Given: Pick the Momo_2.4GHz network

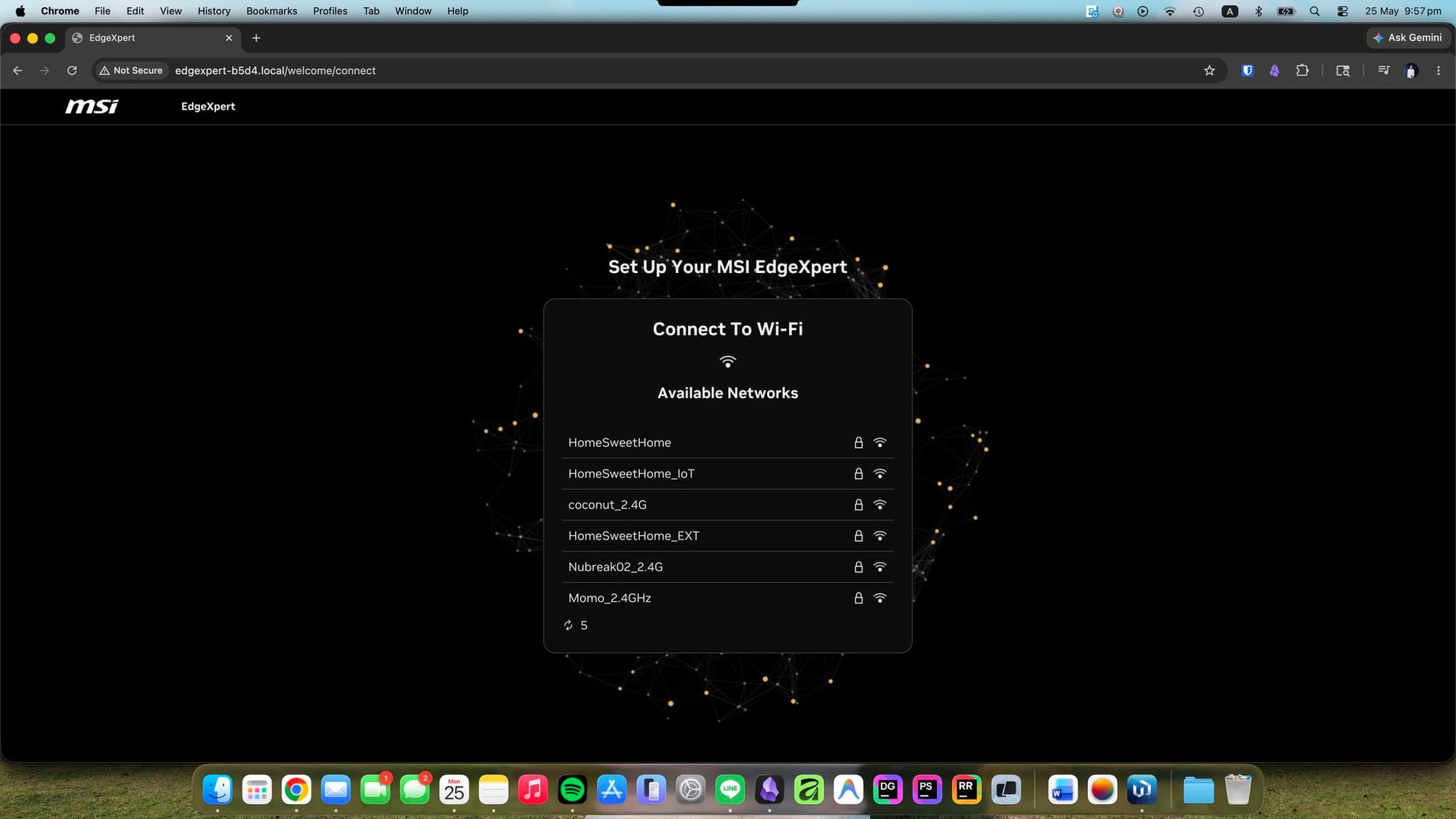Looking at the screenshot, I should [x=727, y=598].
